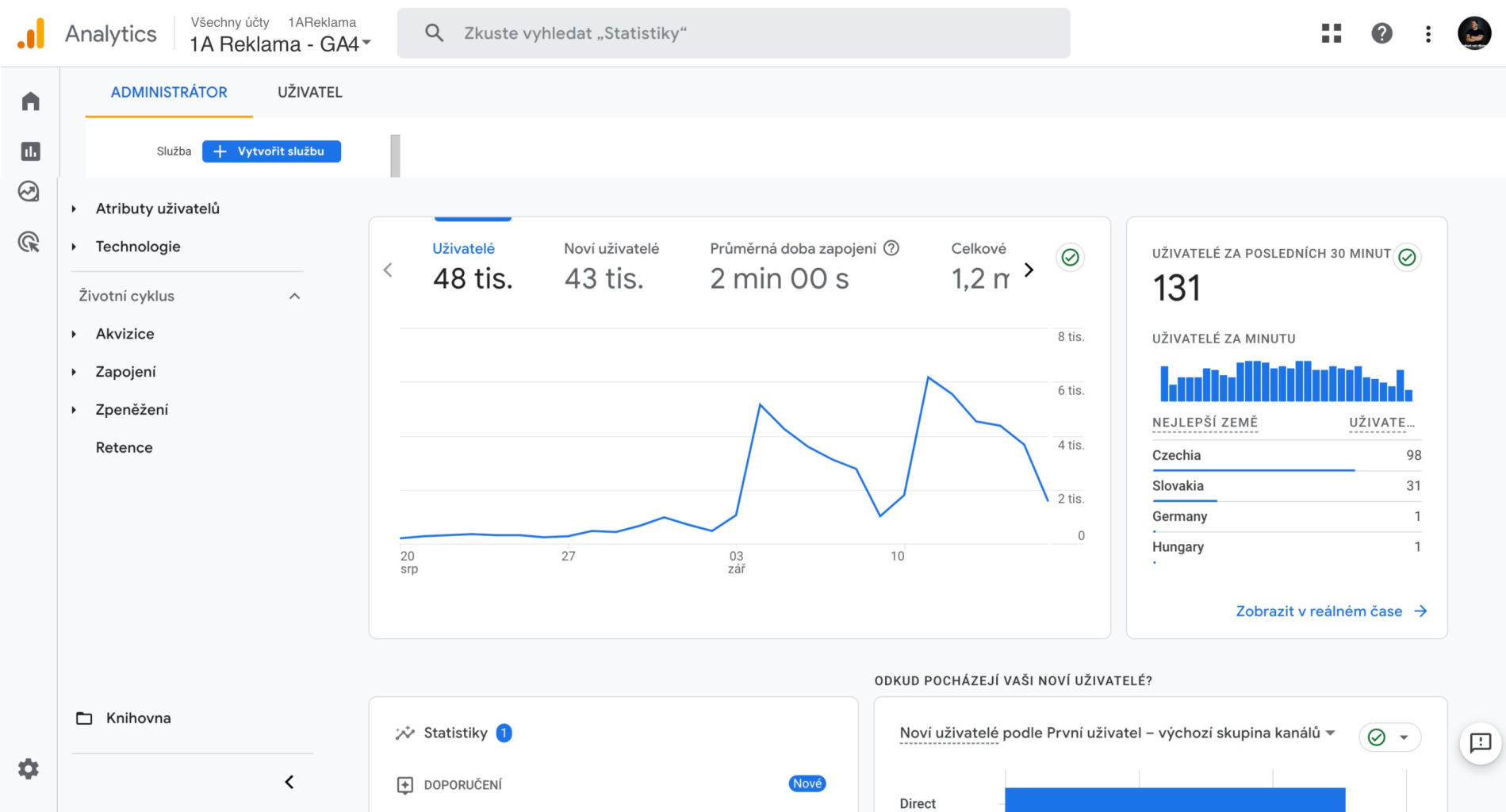This screenshot has height=812, width=1506.
Task: Click the feedback chat bubble icon
Action: 1480,743
